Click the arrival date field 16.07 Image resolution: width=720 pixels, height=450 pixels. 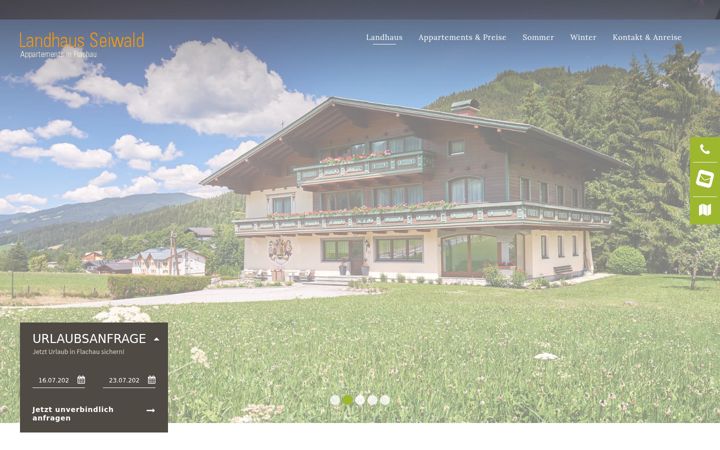(x=58, y=380)
